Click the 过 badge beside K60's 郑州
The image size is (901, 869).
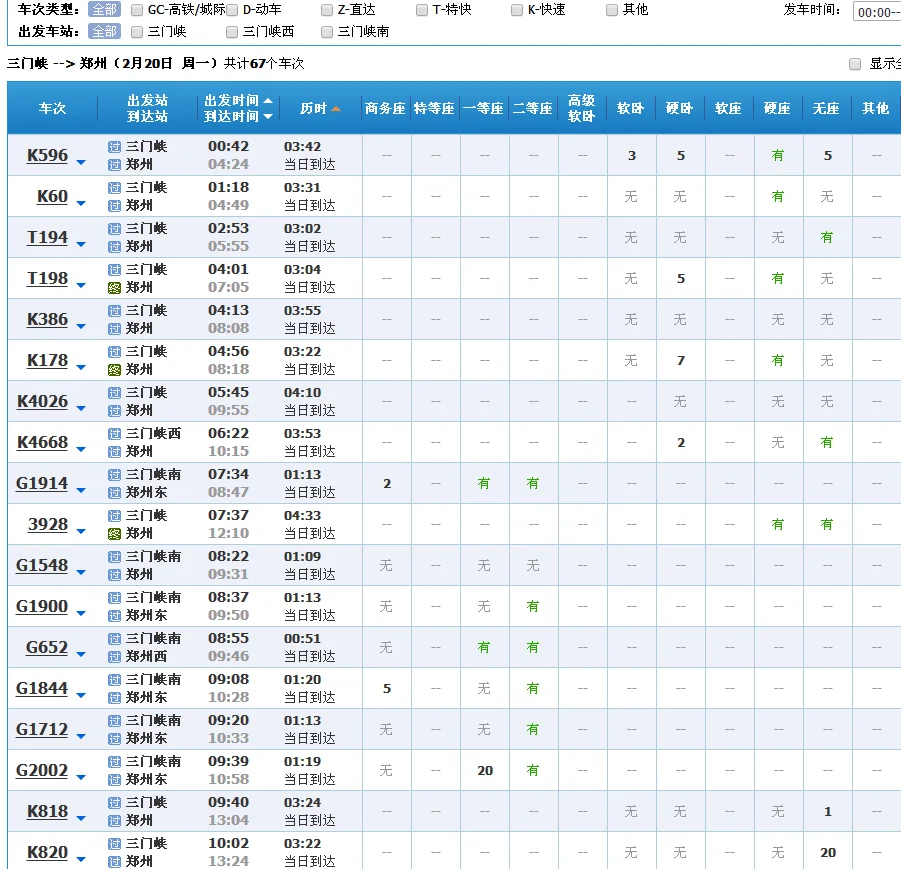[114, 205]
